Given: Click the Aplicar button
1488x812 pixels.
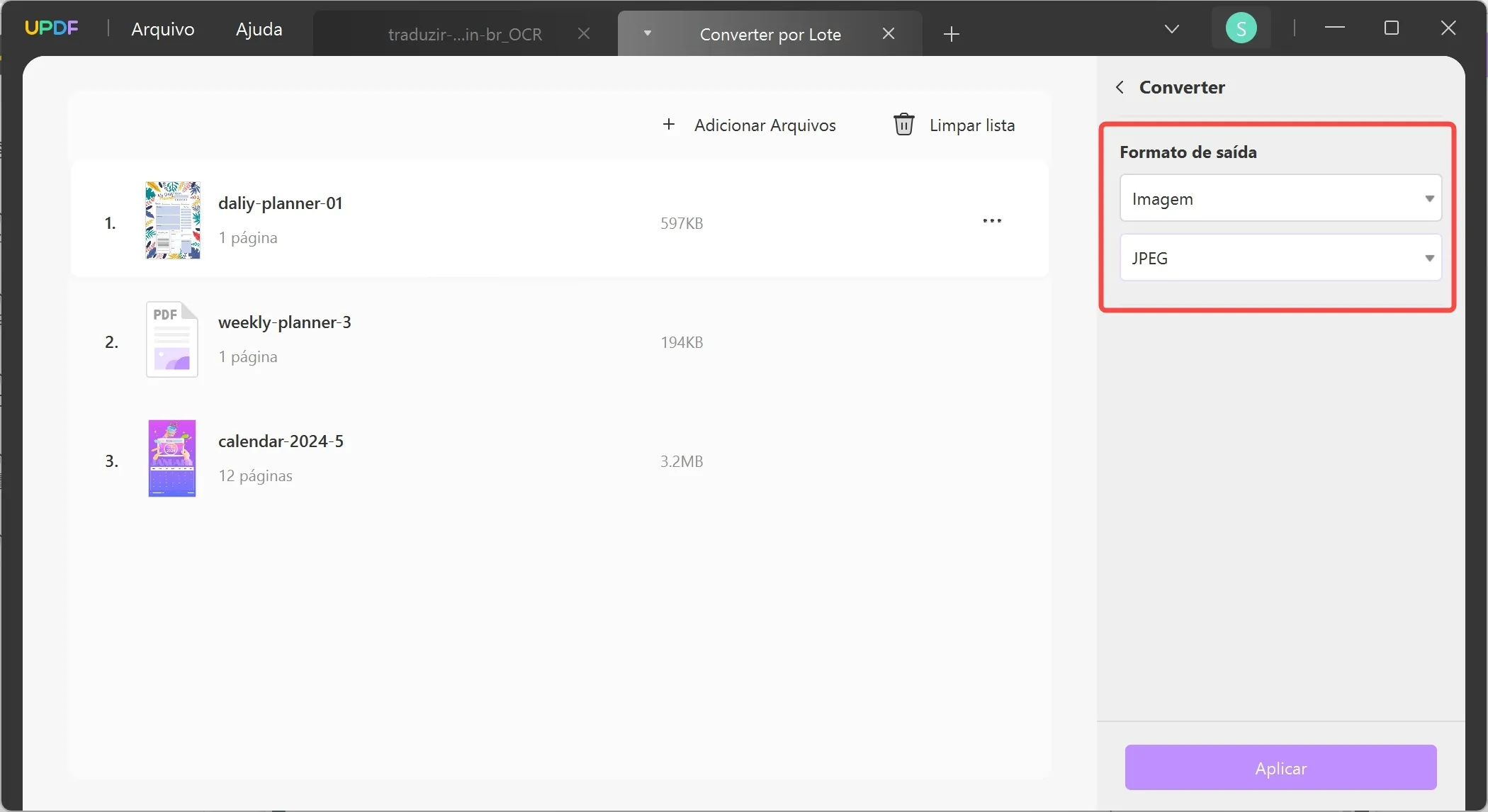Looking at the screenshot, I should (1281, 767).
